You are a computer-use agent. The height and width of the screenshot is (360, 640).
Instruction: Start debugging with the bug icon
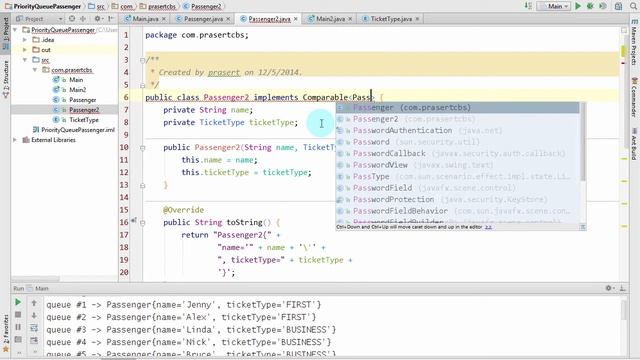tap(590, 6)
